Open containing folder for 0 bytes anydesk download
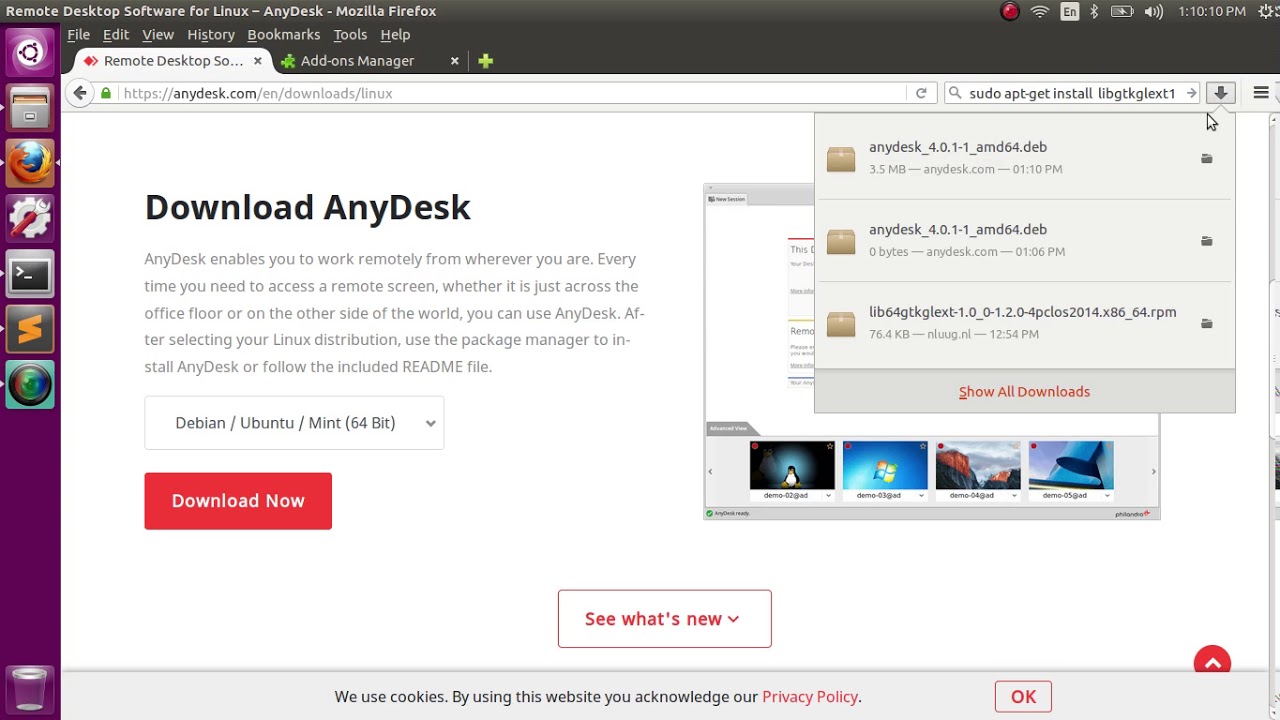Image resolution: width=1280 pixels, height=720 pixels. coord(1207,241)
